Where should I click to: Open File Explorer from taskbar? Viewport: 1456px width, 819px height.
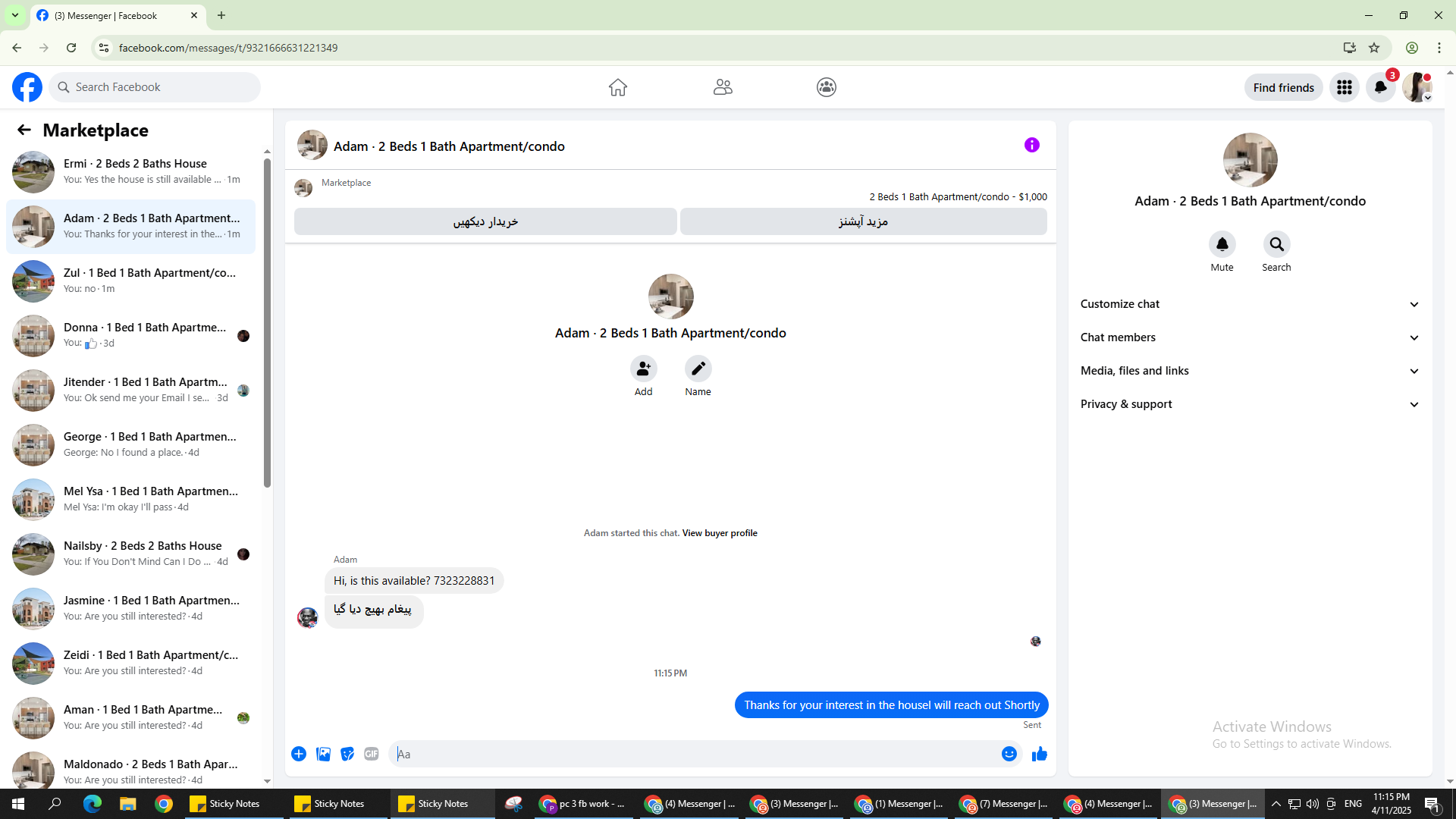point(127,804)
